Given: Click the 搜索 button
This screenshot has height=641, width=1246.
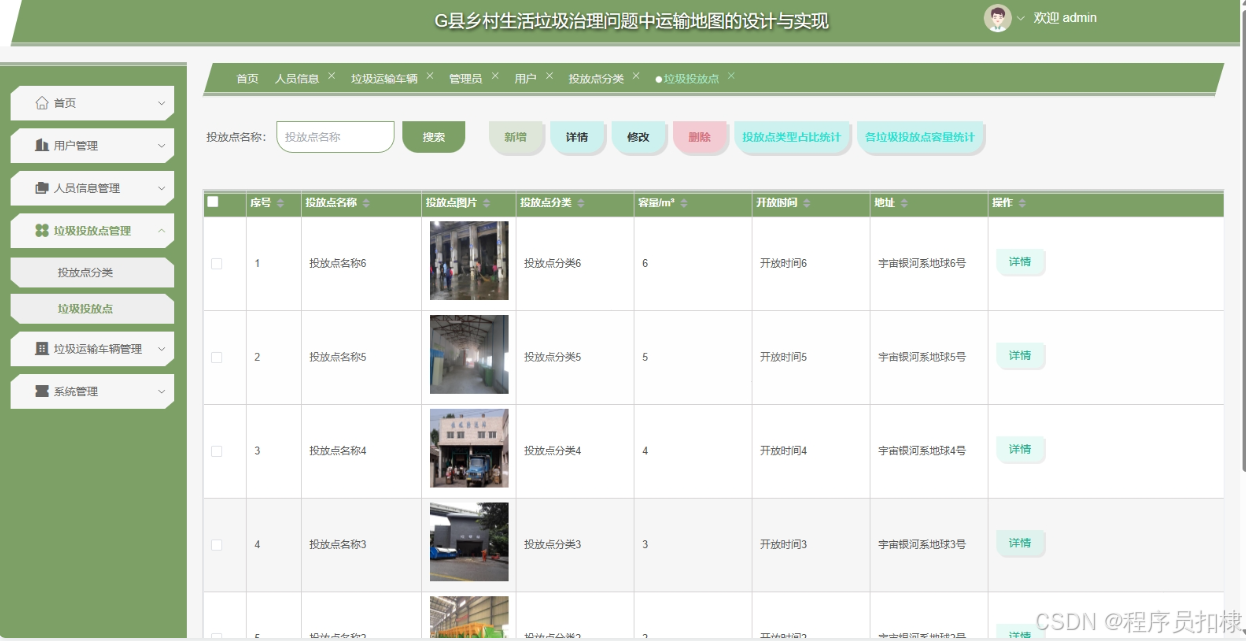Looking at the screenshot, I should click(x=434, y=137).
